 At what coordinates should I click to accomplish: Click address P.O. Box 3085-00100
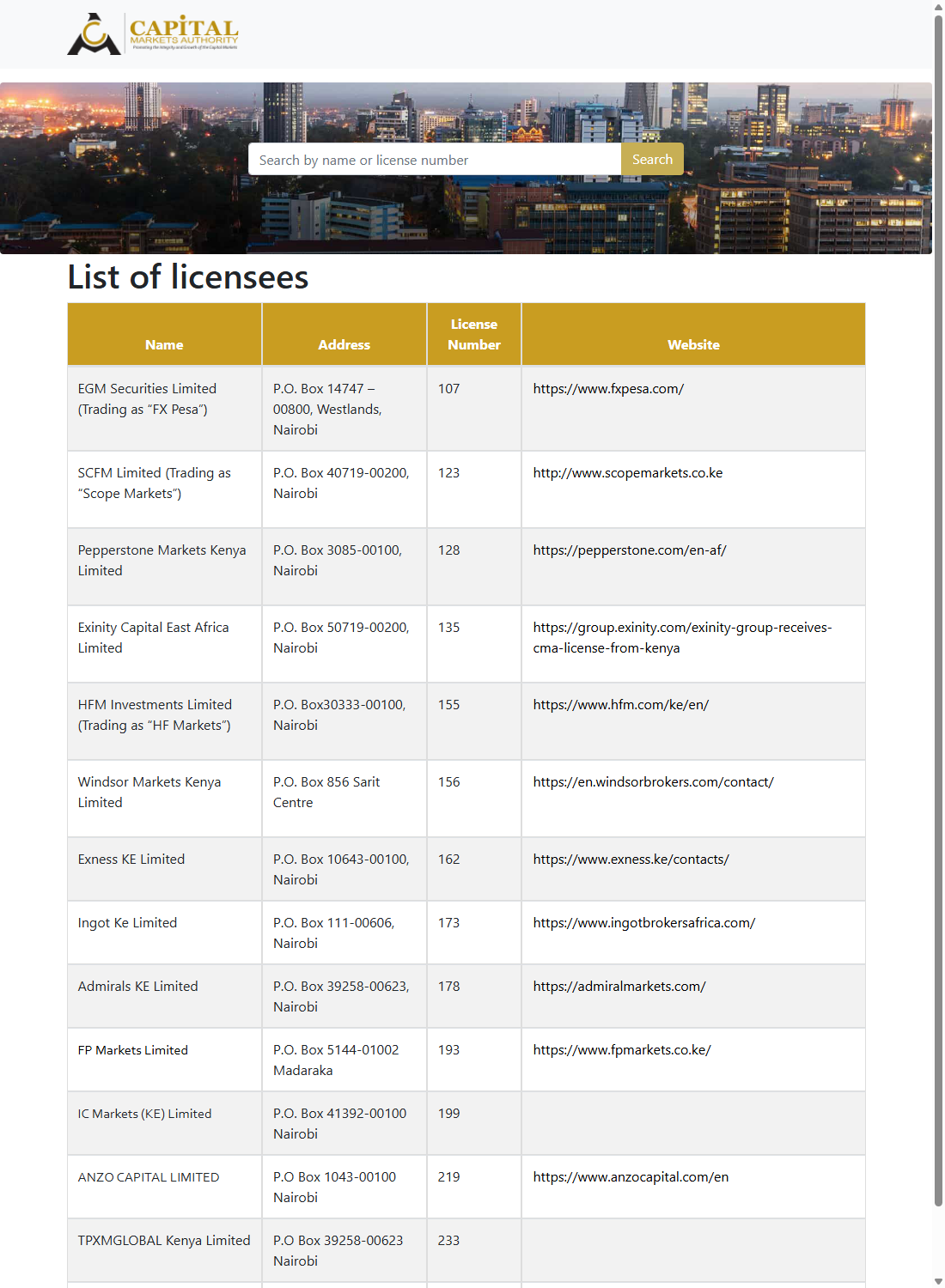click(338, 561)
